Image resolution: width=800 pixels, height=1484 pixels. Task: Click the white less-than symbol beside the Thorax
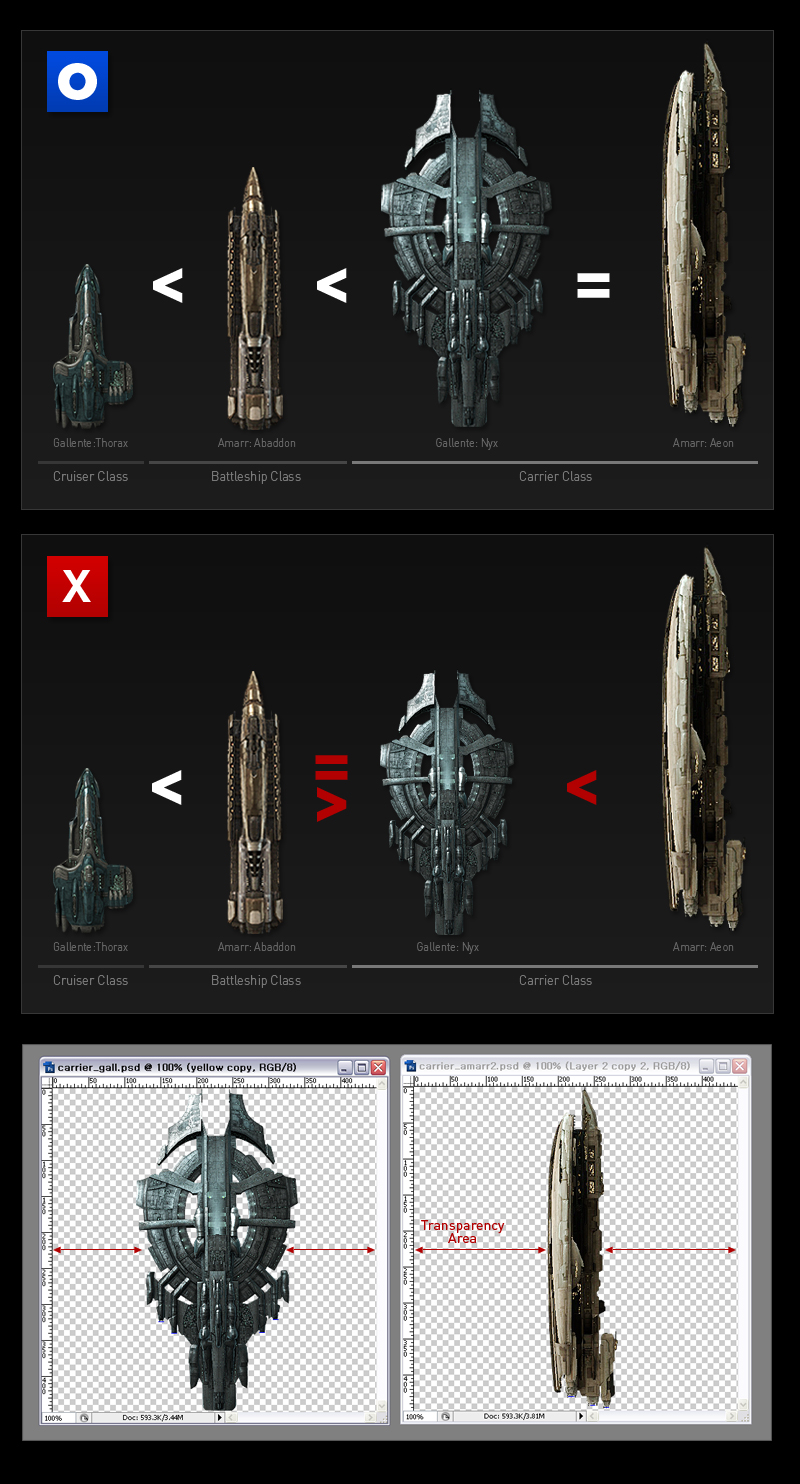pyautogui.click(x=168, y=285)
